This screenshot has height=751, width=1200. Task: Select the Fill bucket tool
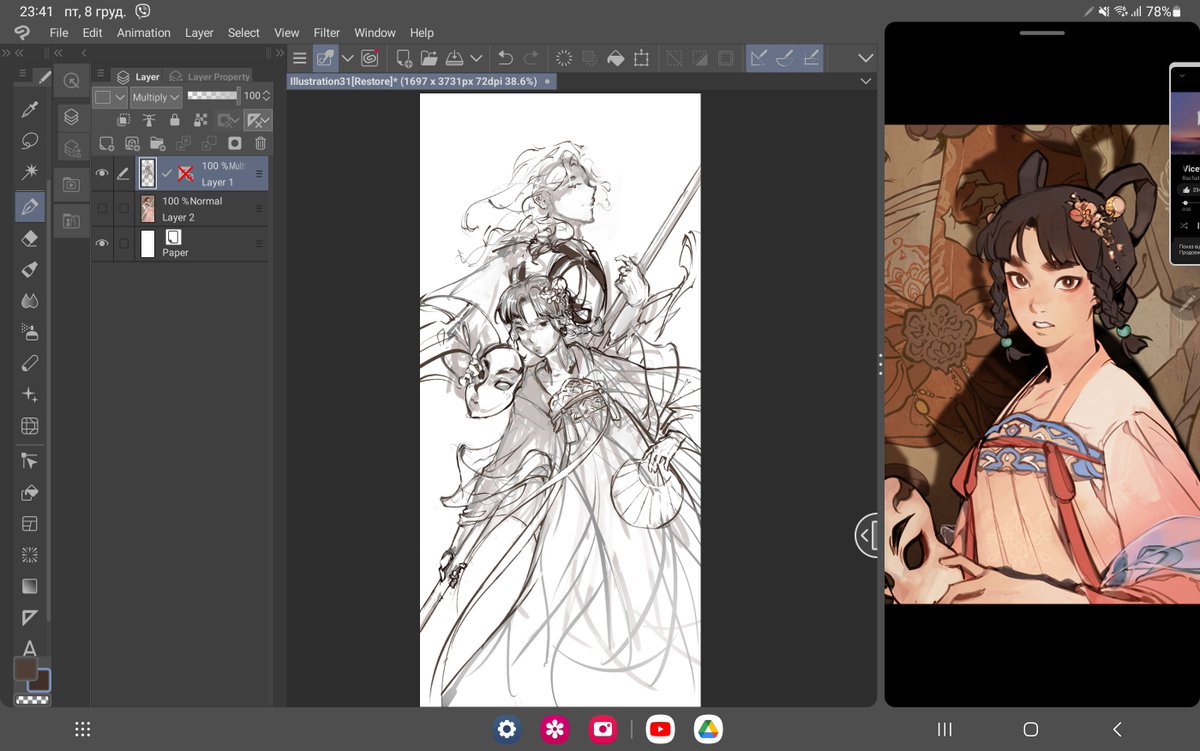tap(30, 492)
